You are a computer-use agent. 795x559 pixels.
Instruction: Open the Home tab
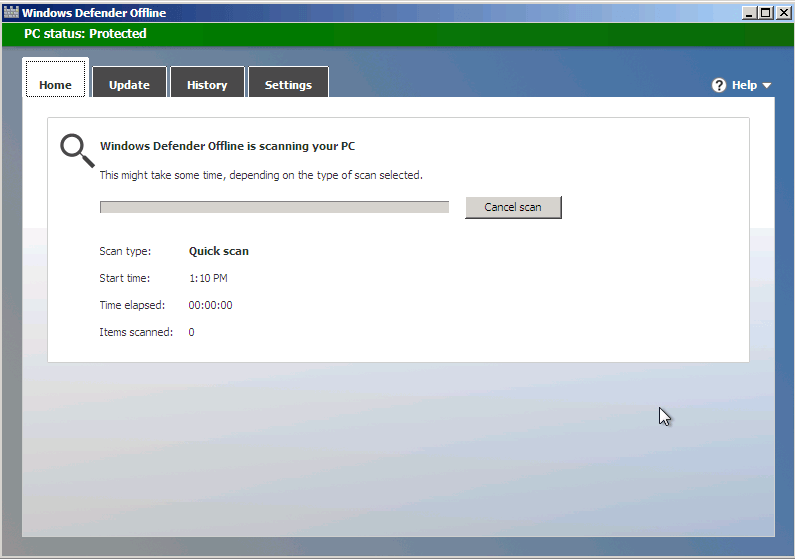click(x=55, y=79)
